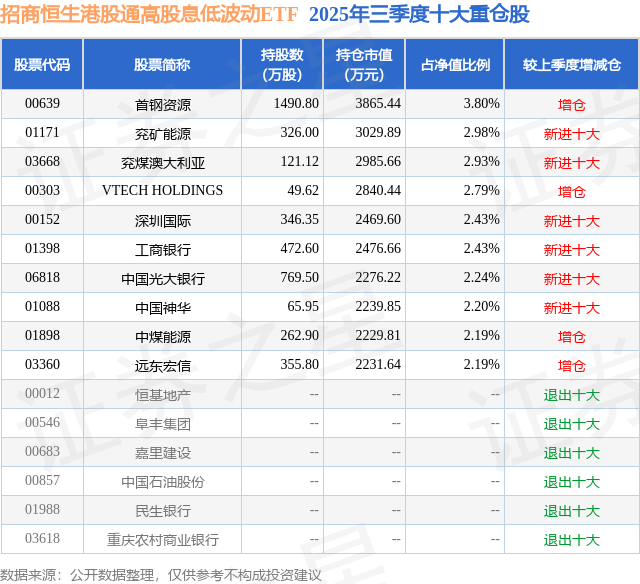Click the 占净值比例 column header
Image resolution: width=640 pixels, height=584 pixels.
[x=455, y=64]
